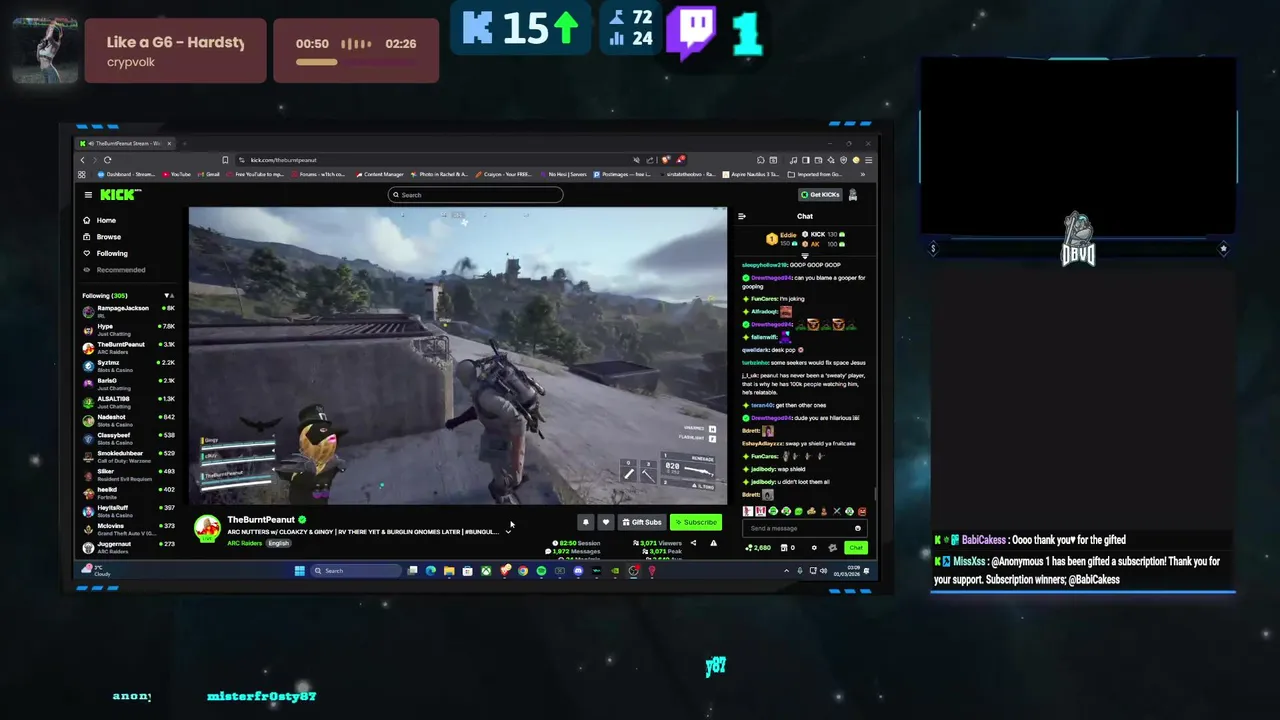
Task: Select Recommended in Kick sidebar
Action: (x=114, y=270)
